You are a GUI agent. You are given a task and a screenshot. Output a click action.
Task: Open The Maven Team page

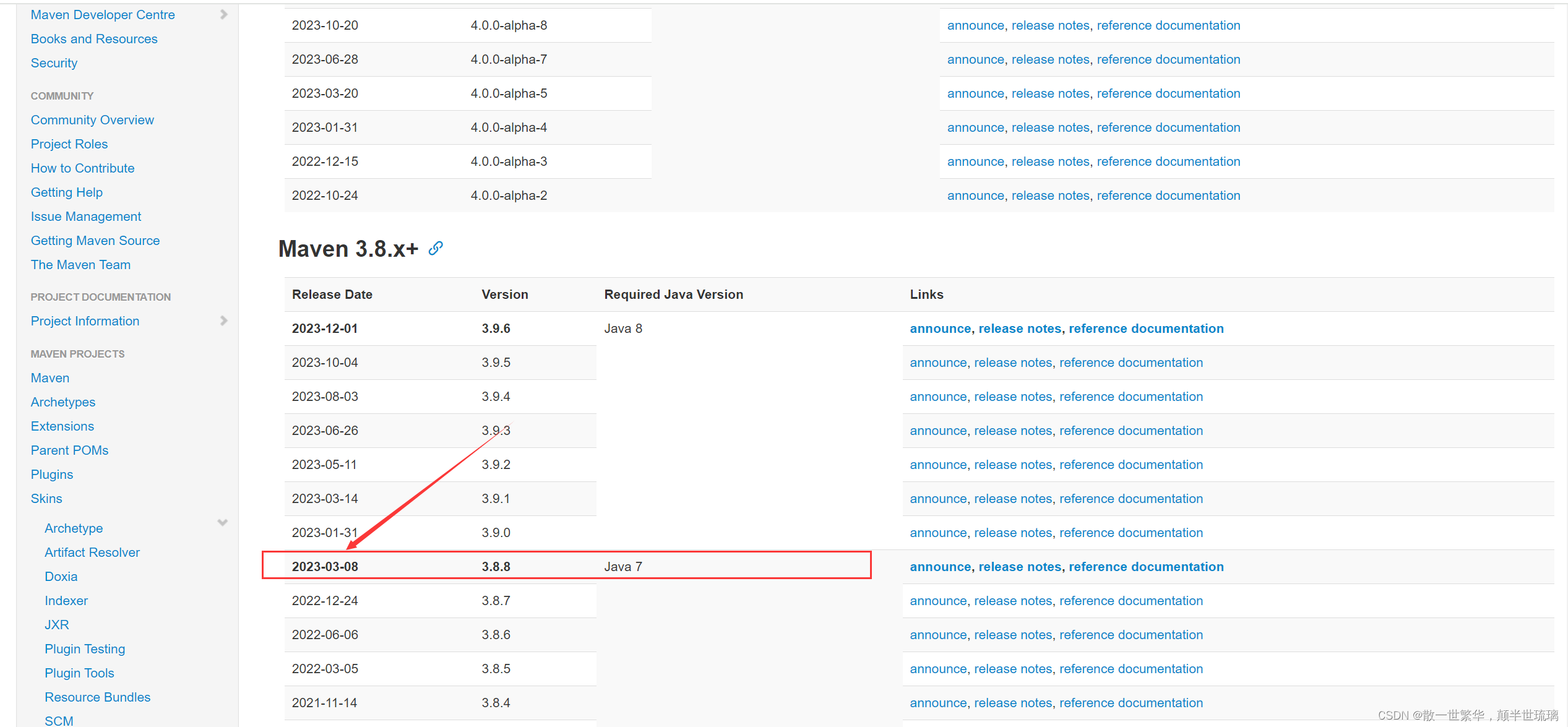coord(80,265)
